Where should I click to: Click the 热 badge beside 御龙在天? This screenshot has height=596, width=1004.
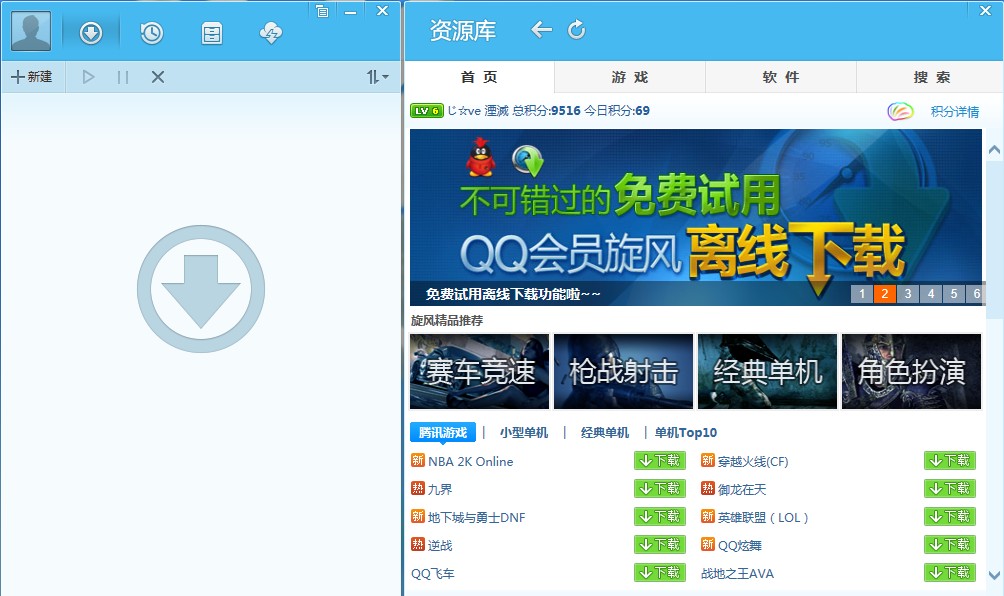click(x=708, y=488)
